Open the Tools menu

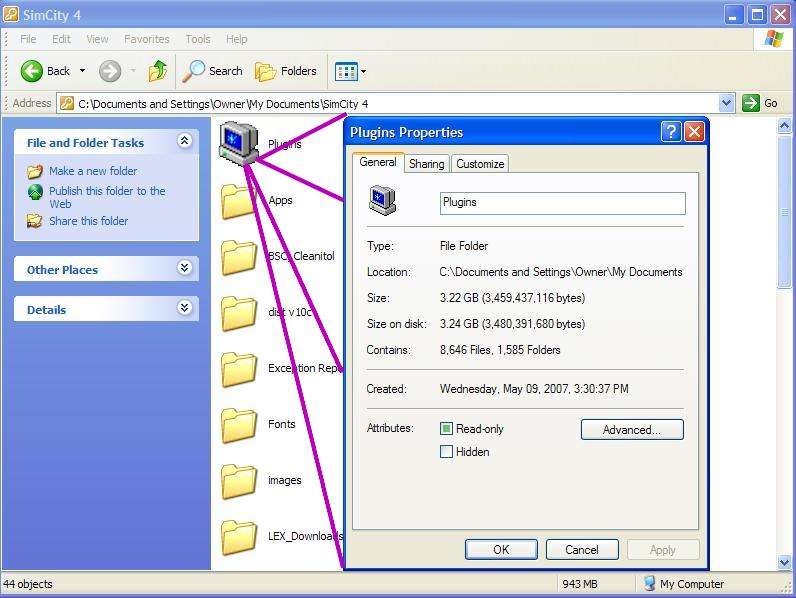[197, 39]
